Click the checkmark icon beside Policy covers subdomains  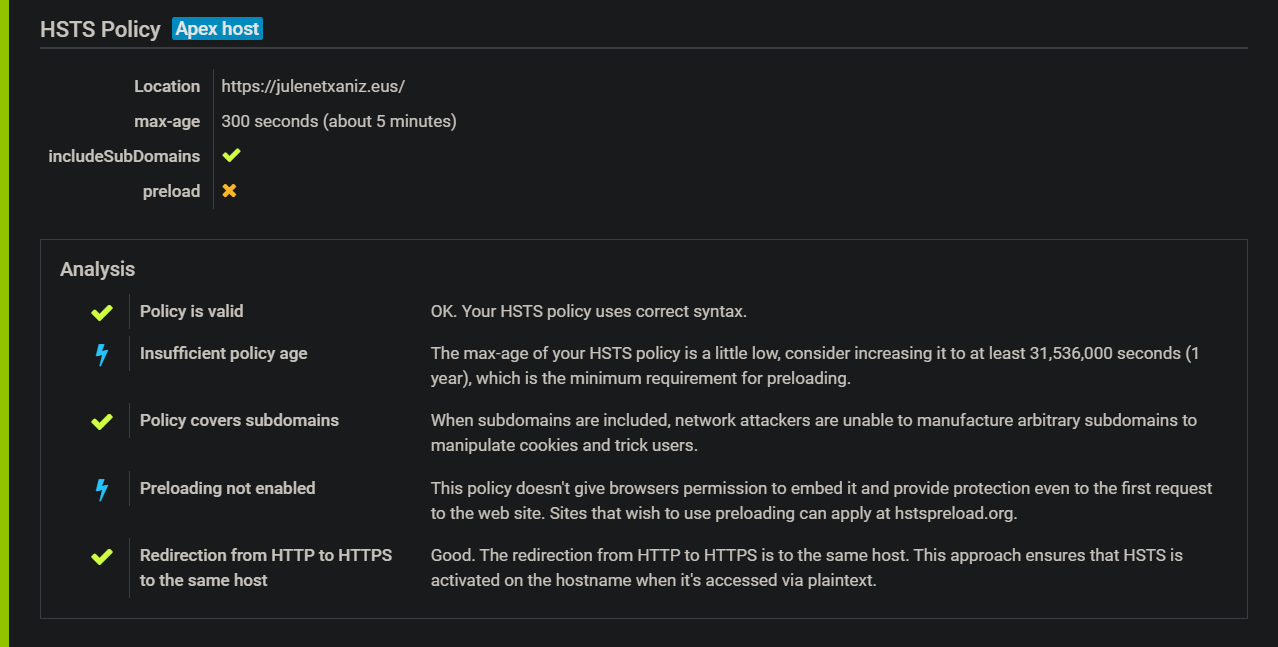pyautogui.click(x=100, y=421)
